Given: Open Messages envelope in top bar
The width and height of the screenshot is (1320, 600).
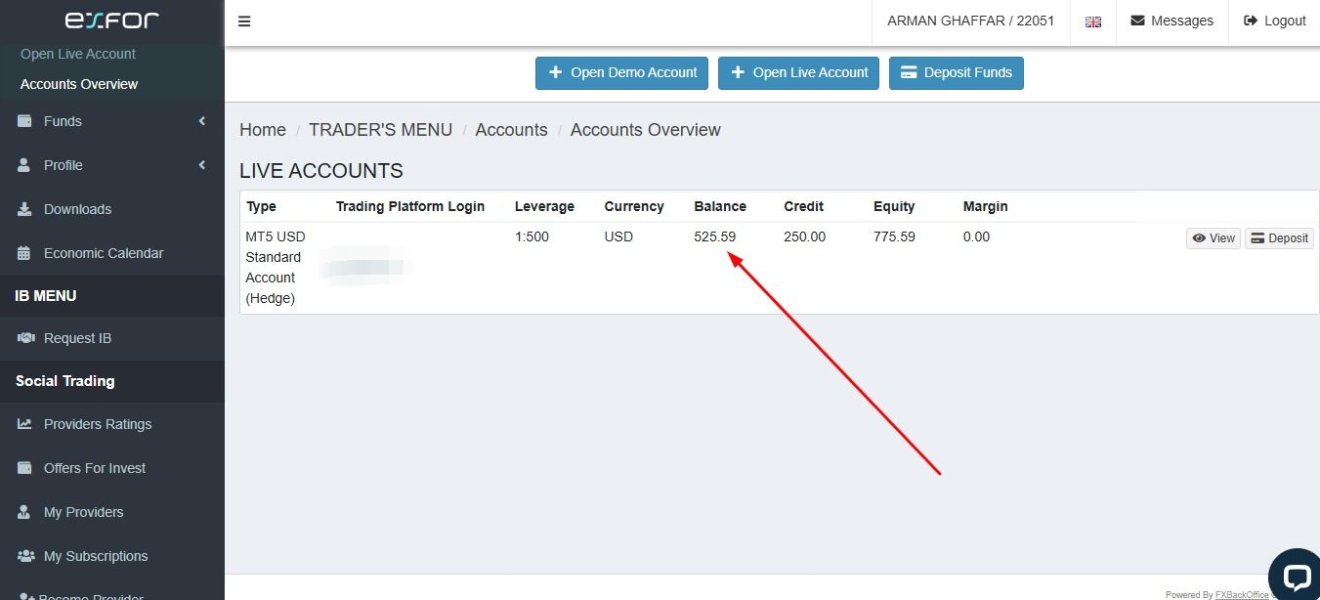Looking at the screenshot, I should click(x=1172, y=21).
